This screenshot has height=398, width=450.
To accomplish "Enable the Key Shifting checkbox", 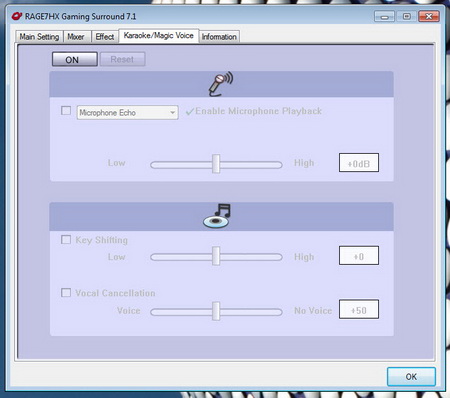I will pos(66,240).
